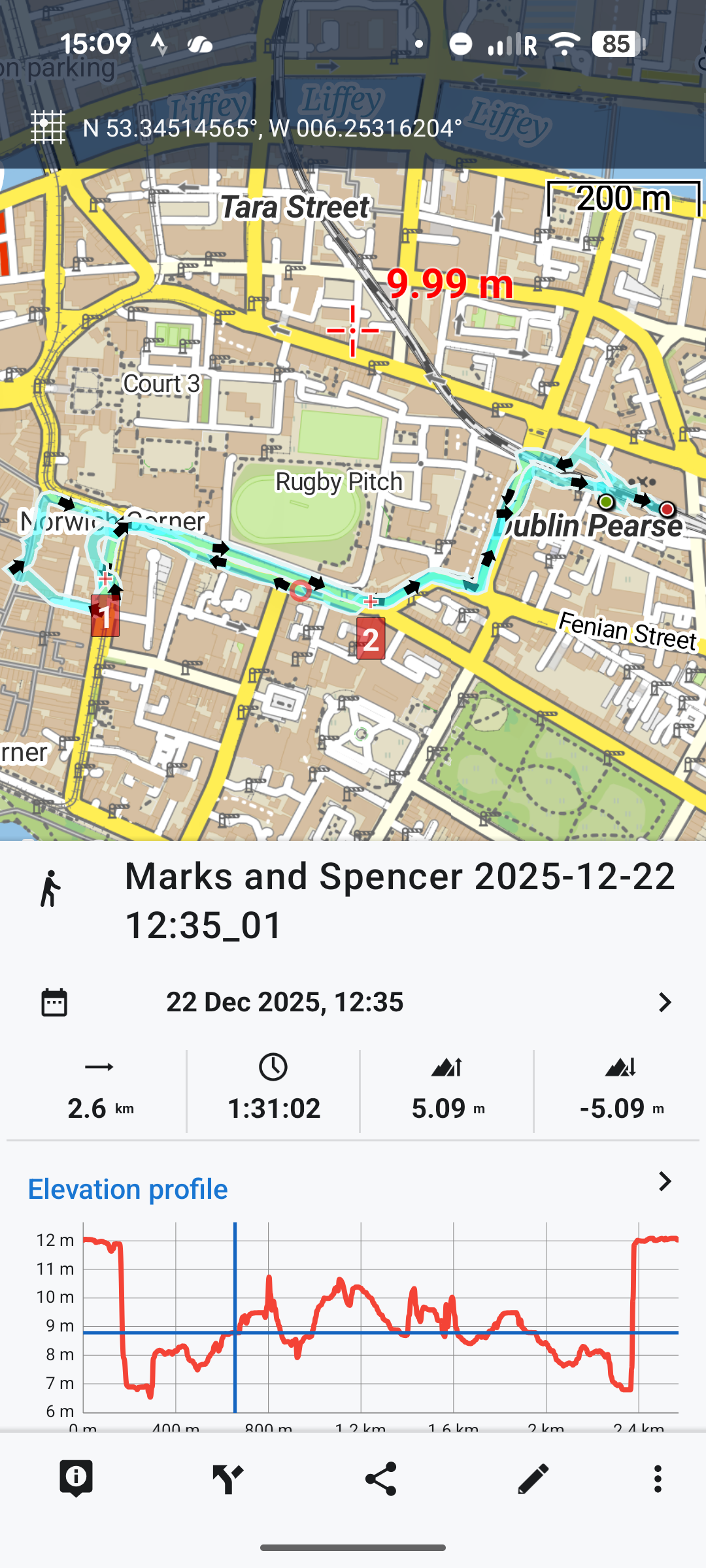
Task: Tap the calendar icon beside the date
Action: (54, 1002)
